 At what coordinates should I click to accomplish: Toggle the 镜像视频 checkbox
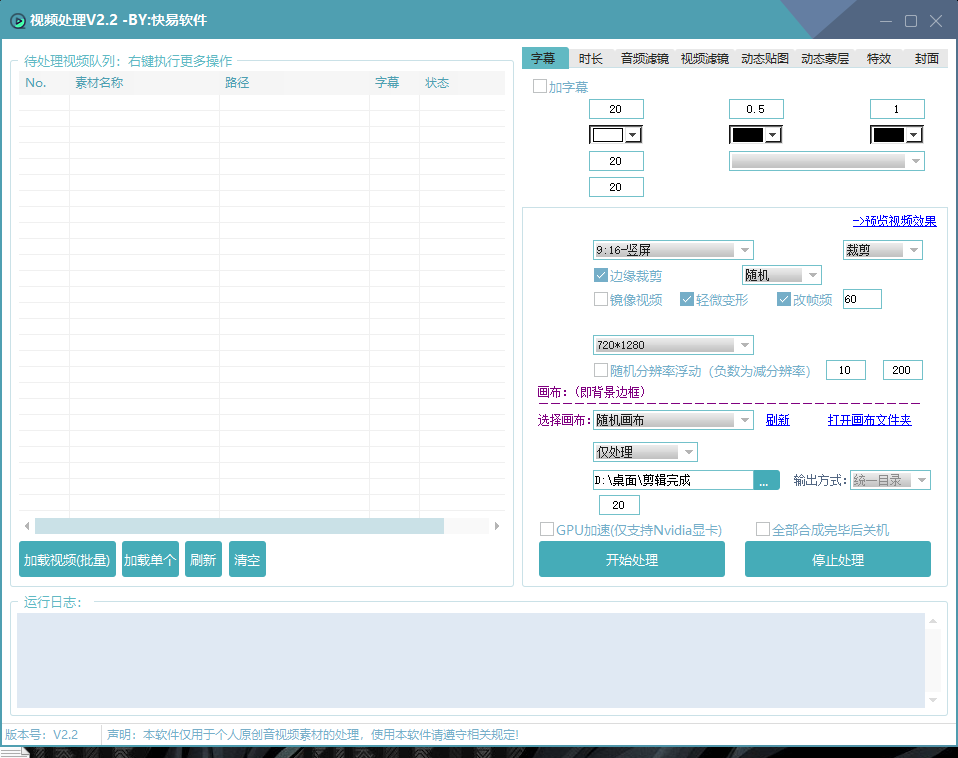click(601, 300)
